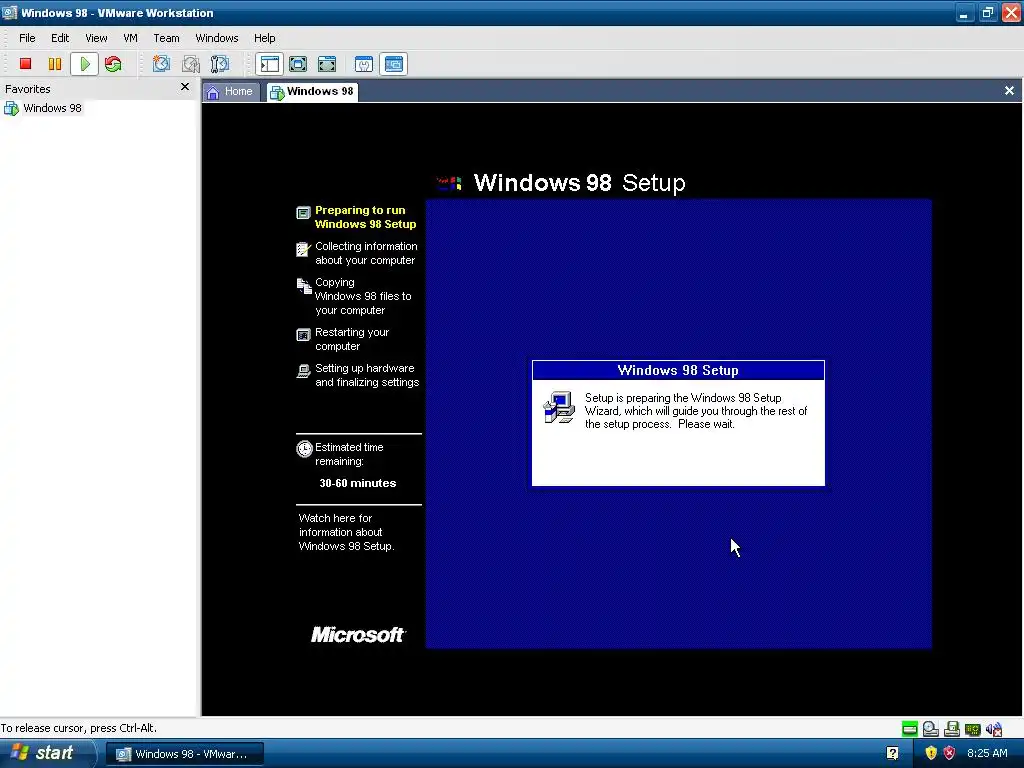The height and width of the screenshot is (768, 1024).
Task: Click the help question mark taskbar icon
Action: coord(892,753)
